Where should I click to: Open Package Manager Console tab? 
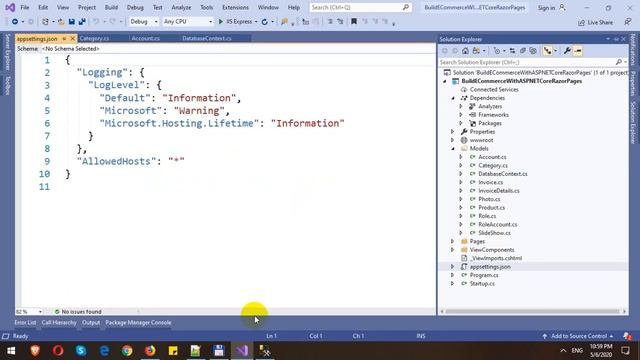tap(138, 322)
